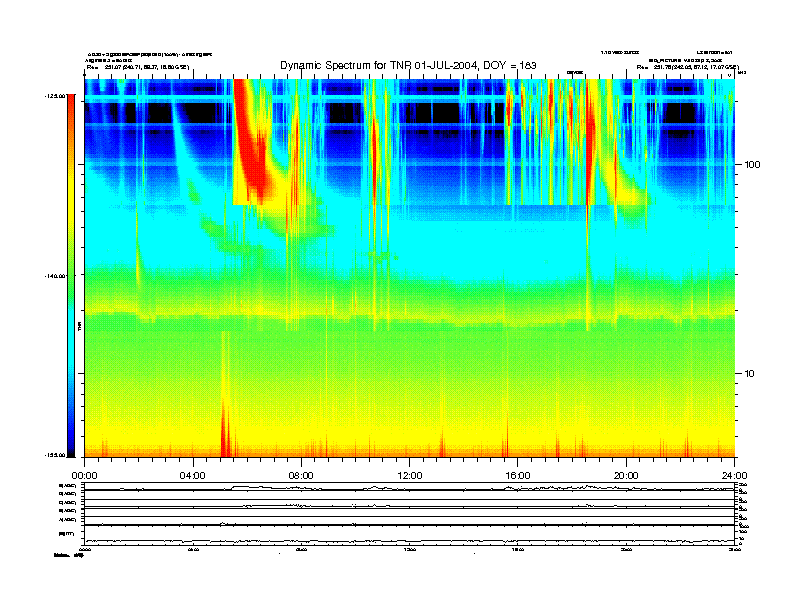Click the "Dynamic Spectrum for TNR 01-JUL-2004" title

408,65
